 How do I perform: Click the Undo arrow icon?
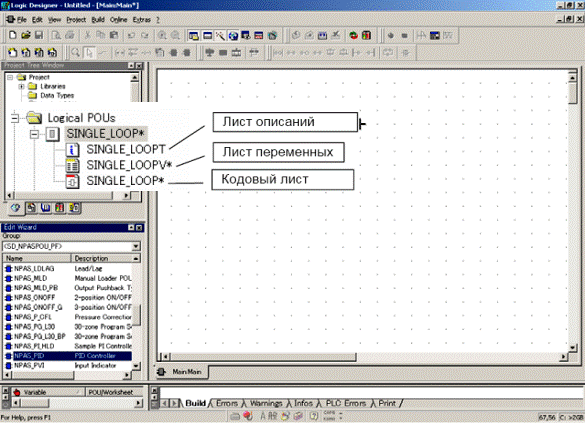click(131, 35)
